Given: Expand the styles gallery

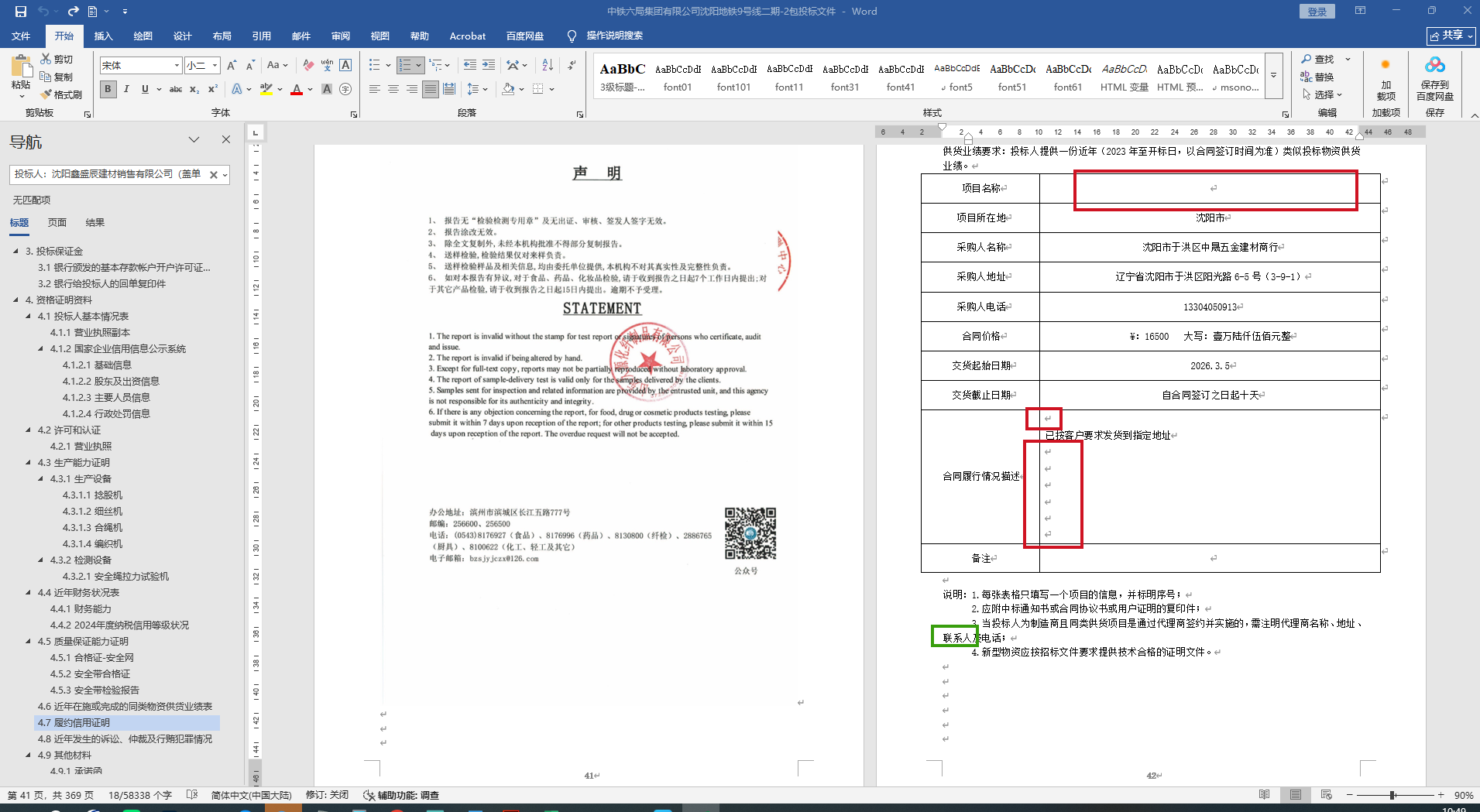Looking at the screenshot, I should (1274, 76).
